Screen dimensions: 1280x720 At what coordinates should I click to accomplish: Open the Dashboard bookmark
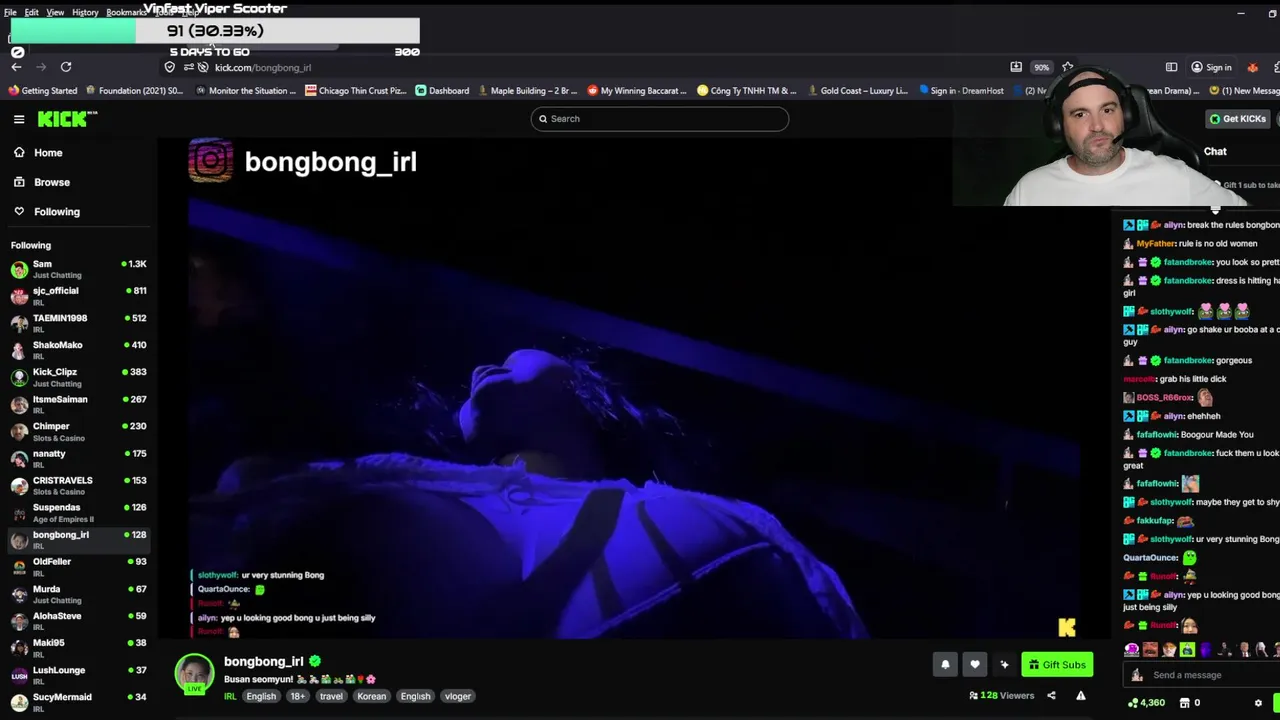tap(441, 90)
